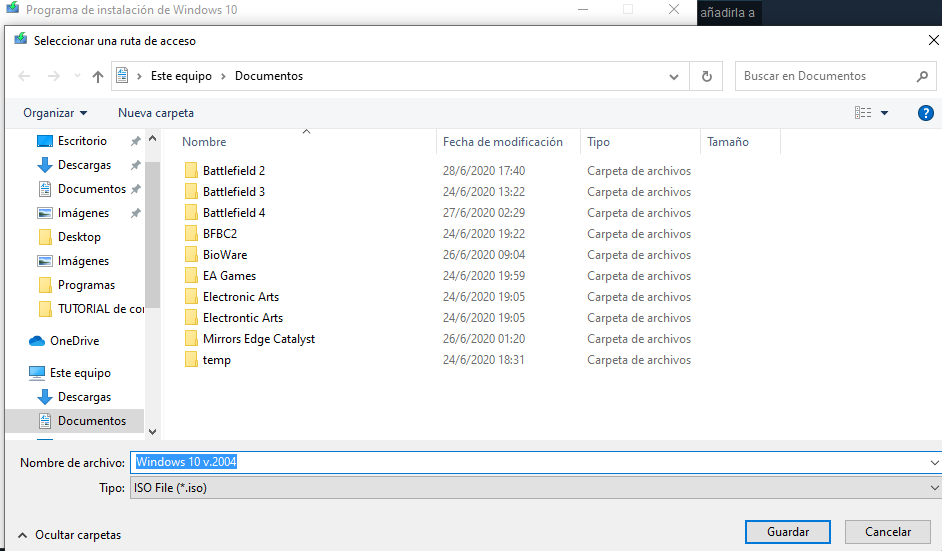Click the Cancelar button
This screenshot has height=551, width=942.
(x=888, y=532)
